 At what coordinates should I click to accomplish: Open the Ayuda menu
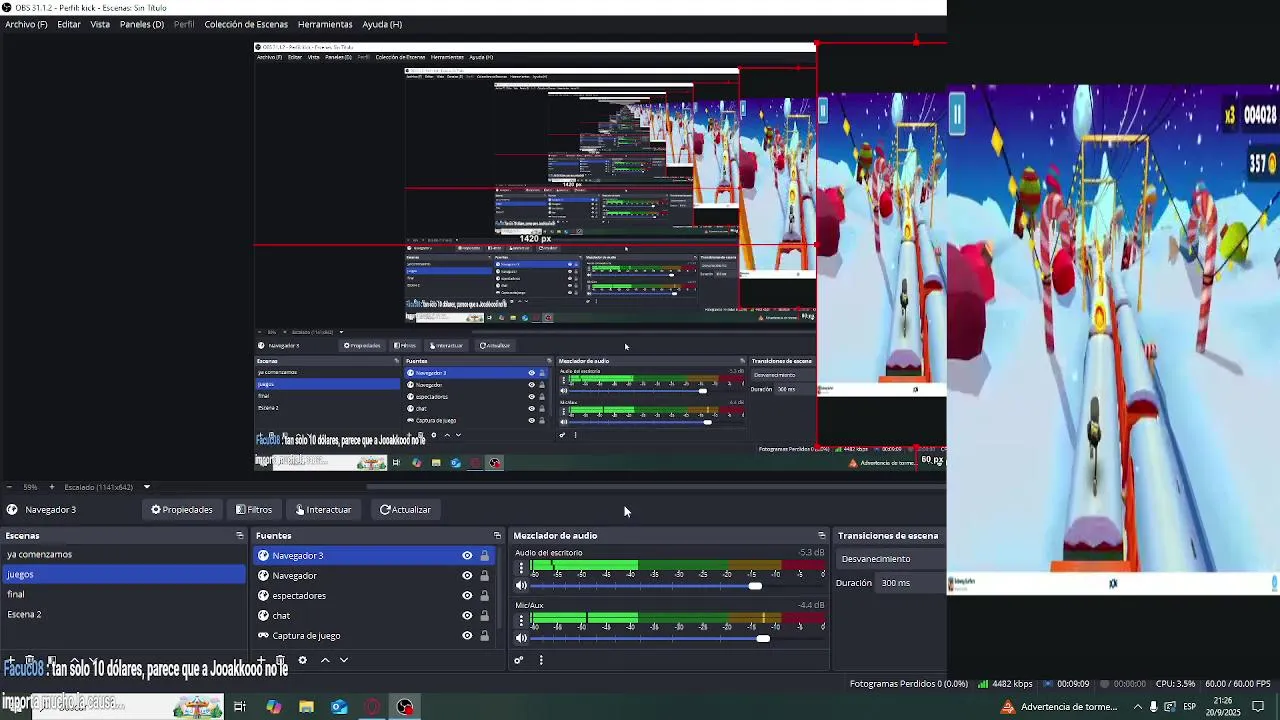click(382, 24)
